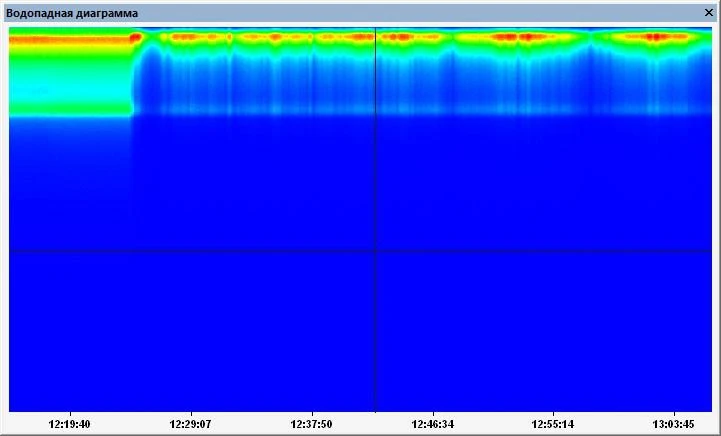Click the red blob ending the wide orange stripe

(x=136, y=38)
